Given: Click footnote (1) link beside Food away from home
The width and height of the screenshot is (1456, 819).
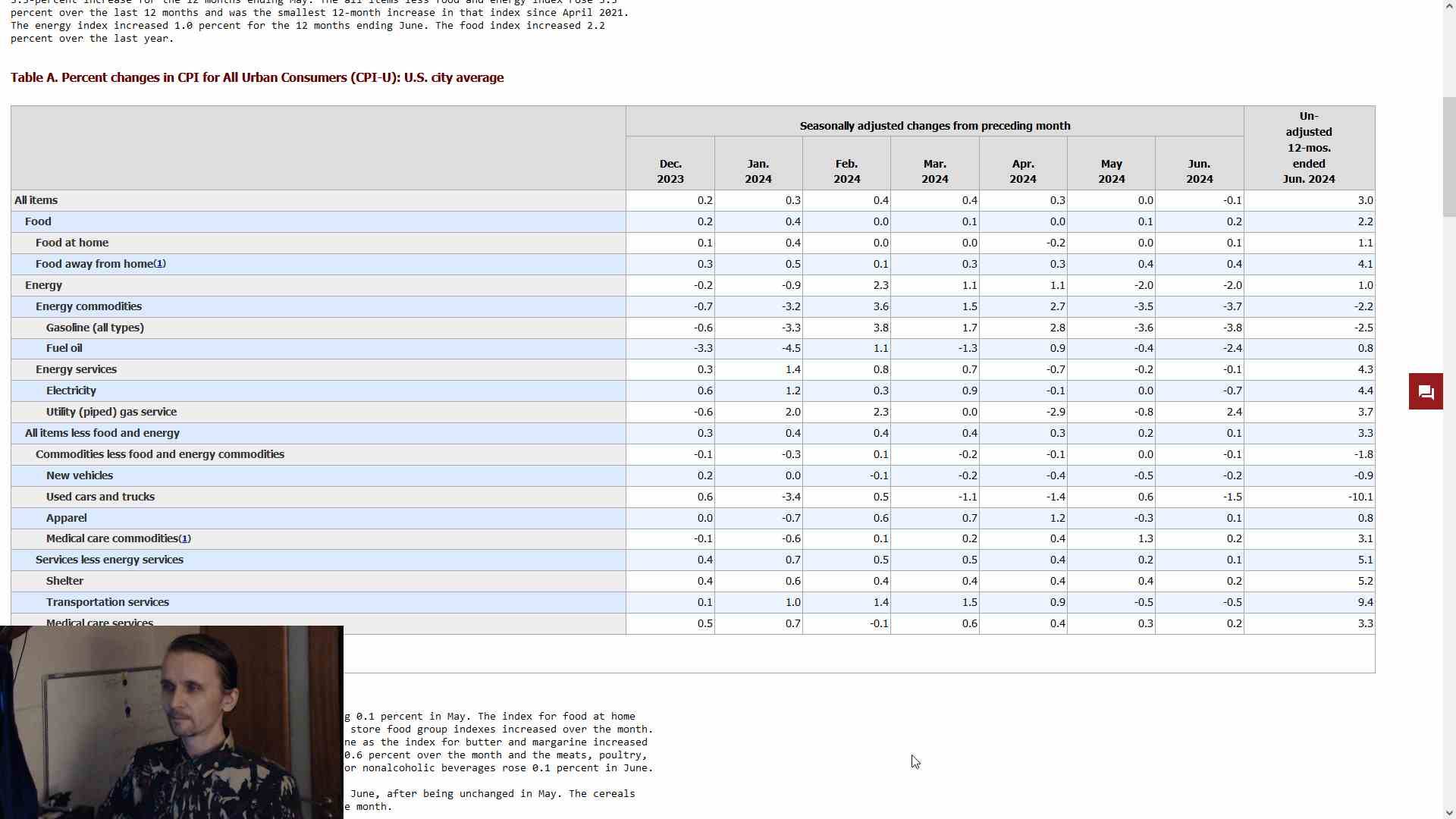Looking at the screenshot, I should pos(160,264).
